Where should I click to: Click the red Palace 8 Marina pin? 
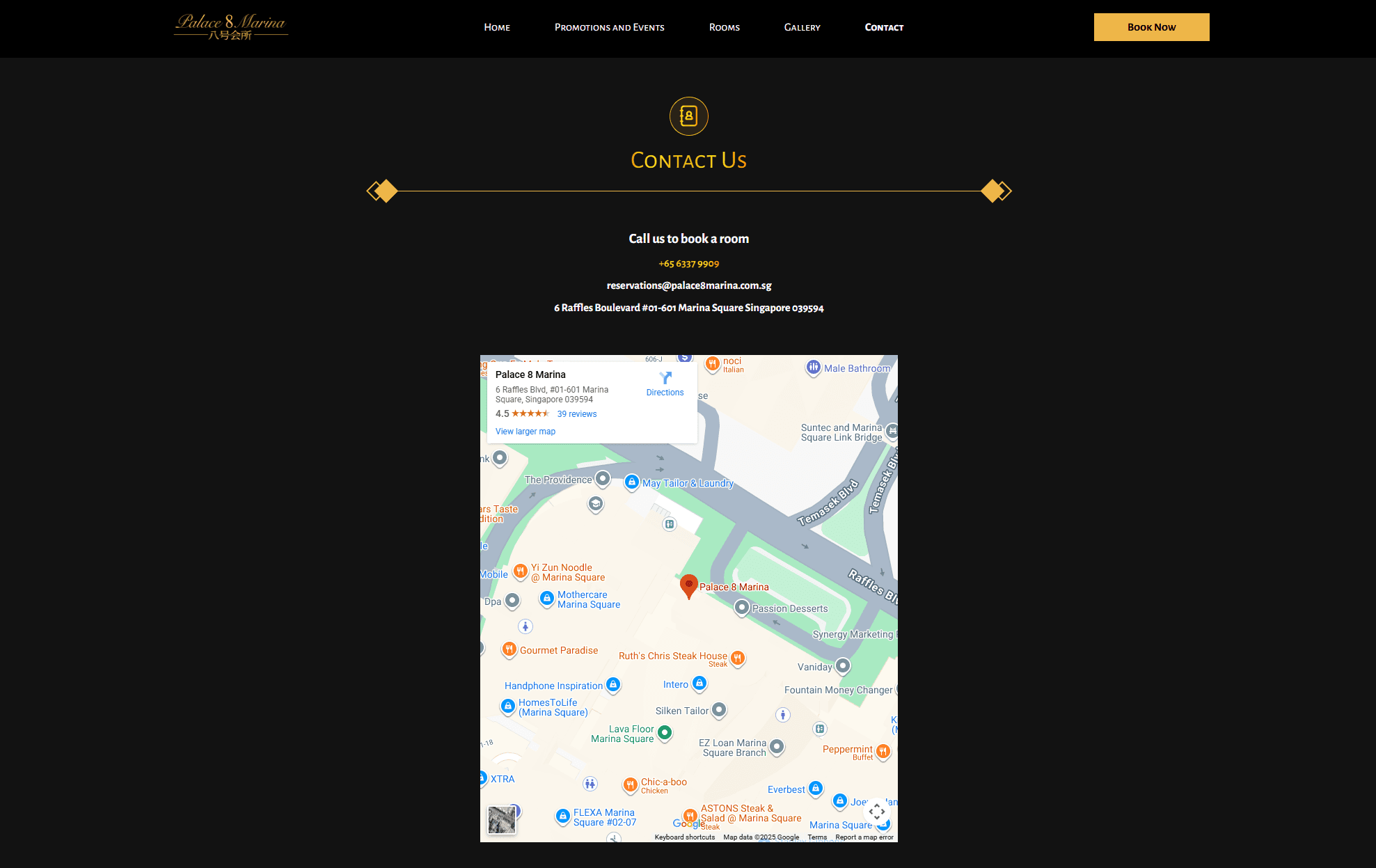click(x=688, y=586)
